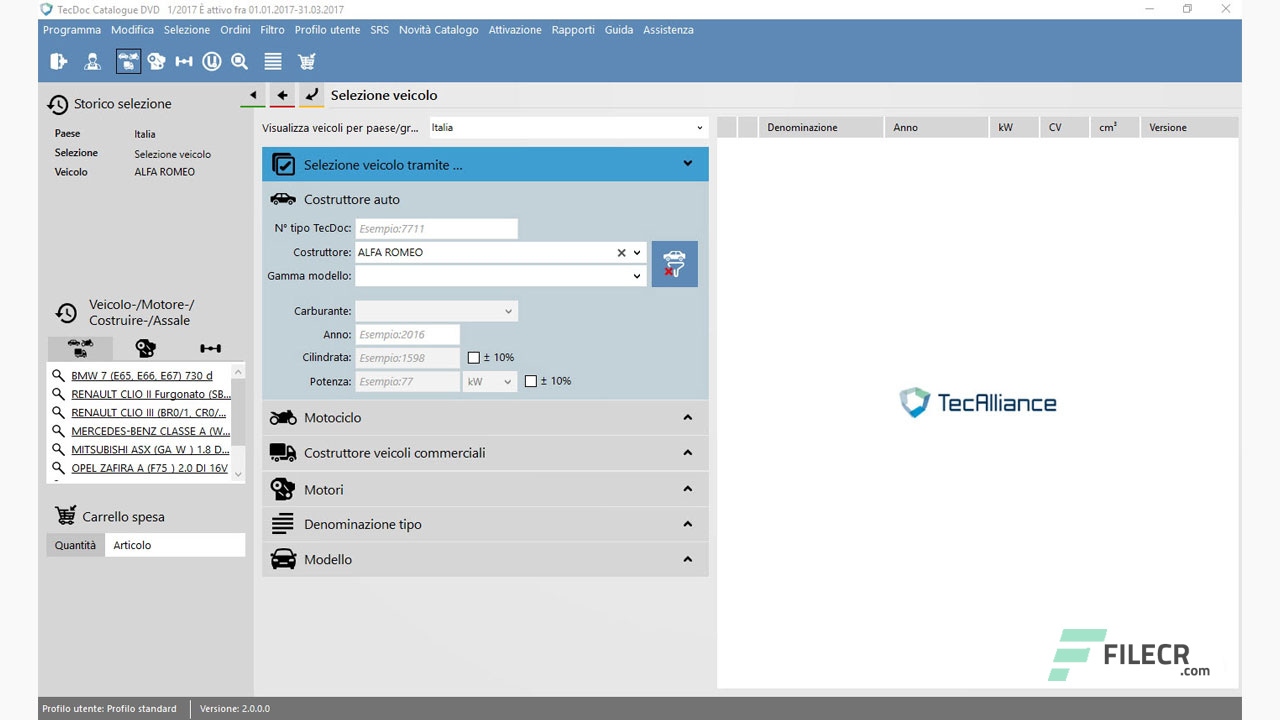The image size is (1280, 720).
Task: Click the Modello car icon
Action: point(284,559)
